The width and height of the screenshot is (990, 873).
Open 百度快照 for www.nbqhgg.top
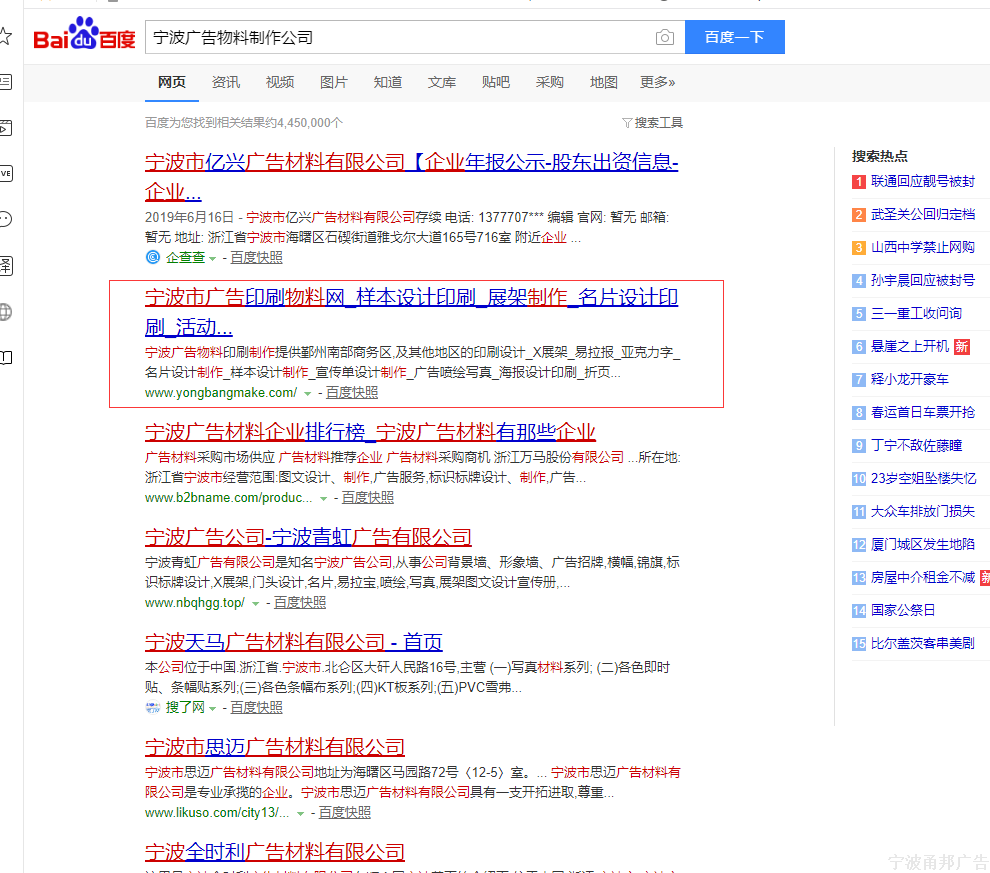coord(300,603)
